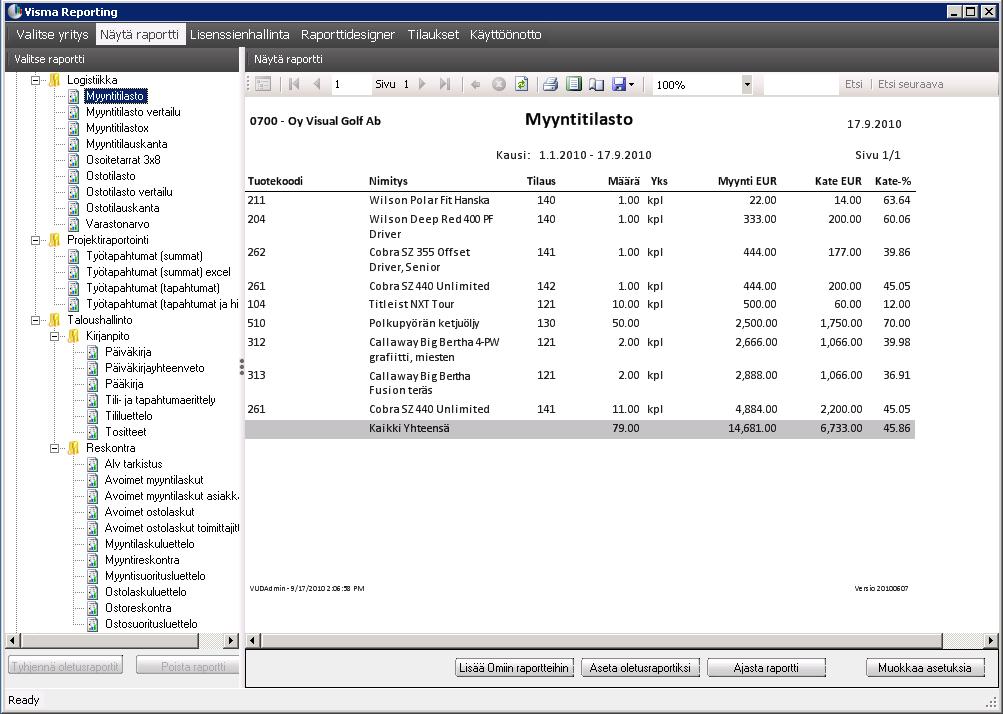The image size is (1003, 714).
Task: Click the Päiväkirja report icon
Action: (93, 352)
